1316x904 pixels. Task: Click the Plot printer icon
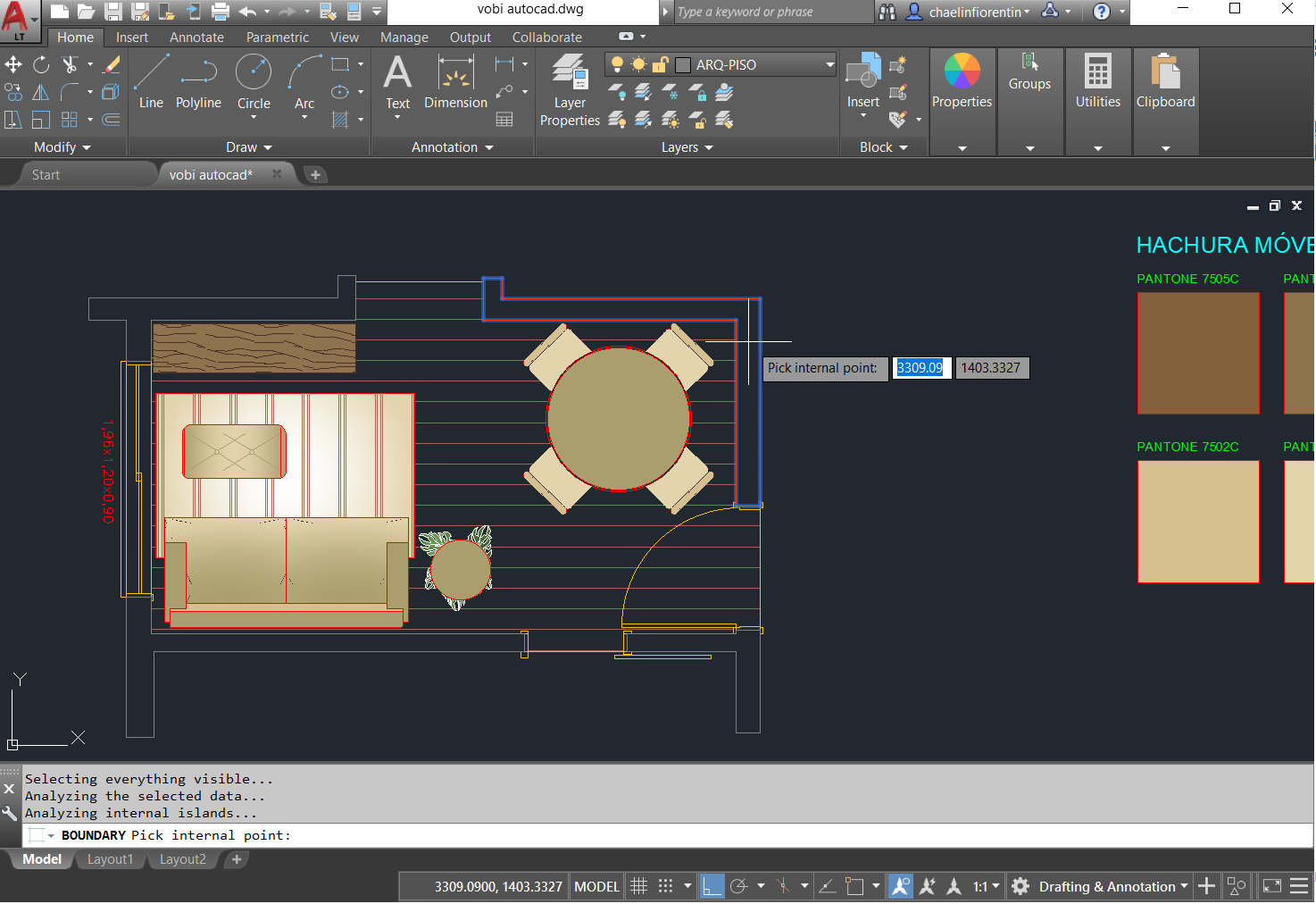coord(221,12)
